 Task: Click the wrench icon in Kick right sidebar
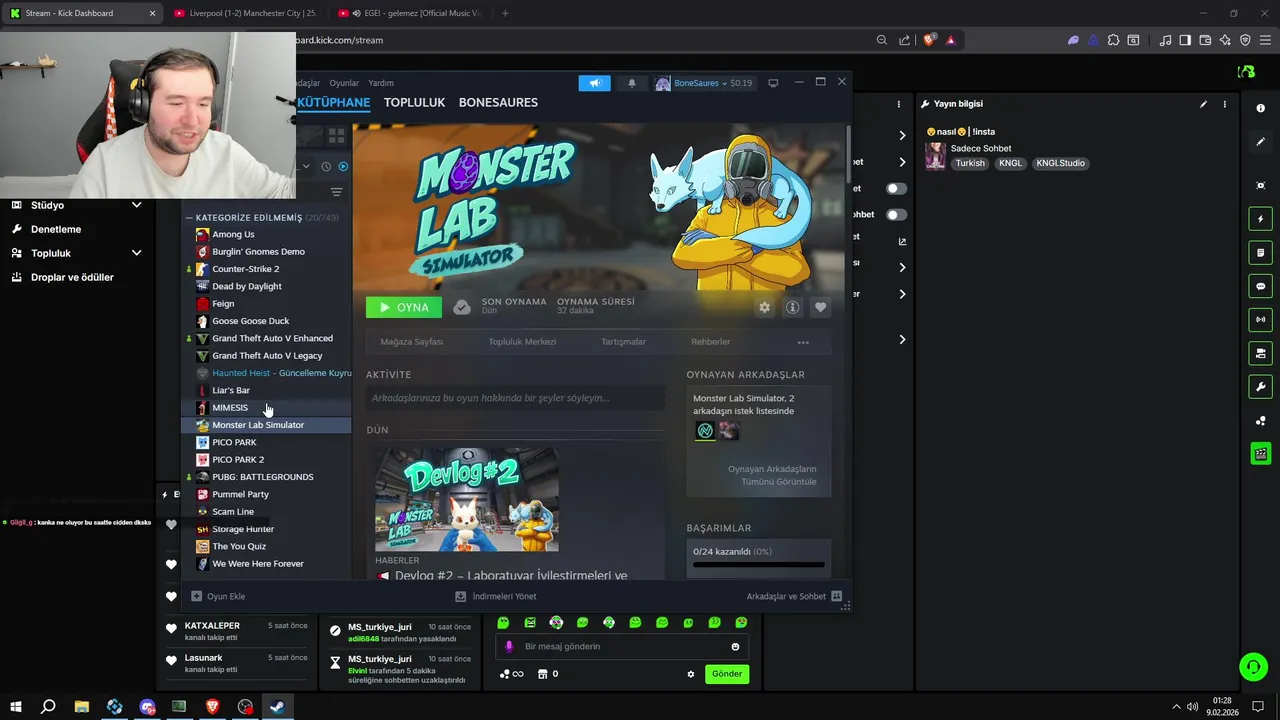pyautogui.click(x=1260, y=387)
